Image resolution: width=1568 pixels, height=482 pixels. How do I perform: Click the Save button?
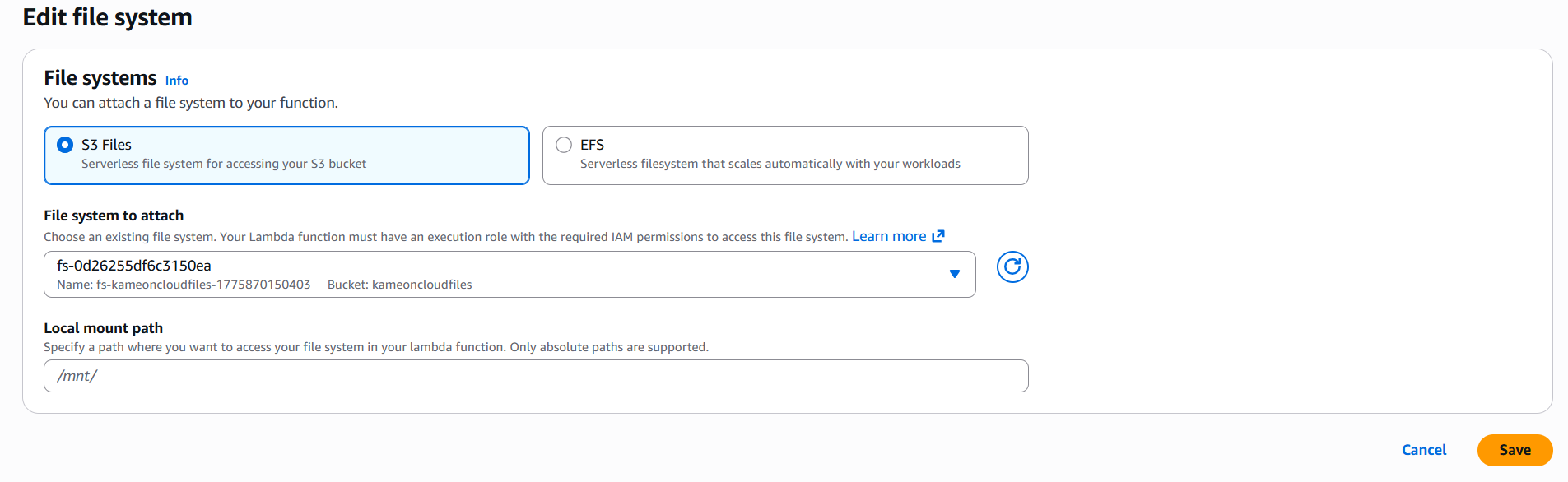pyautogui.click(x=1514, y=450)
